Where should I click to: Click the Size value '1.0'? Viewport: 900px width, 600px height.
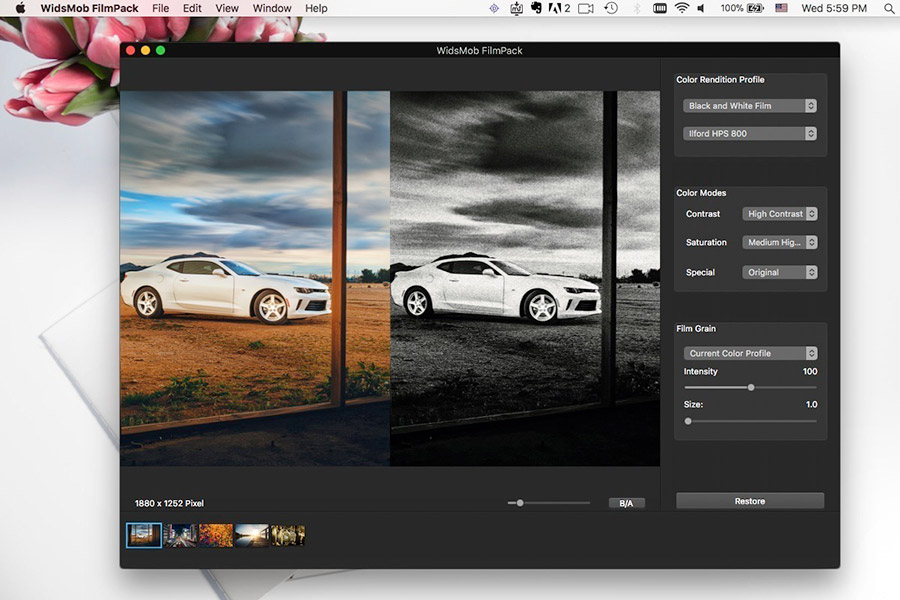(x=812, y=404)
